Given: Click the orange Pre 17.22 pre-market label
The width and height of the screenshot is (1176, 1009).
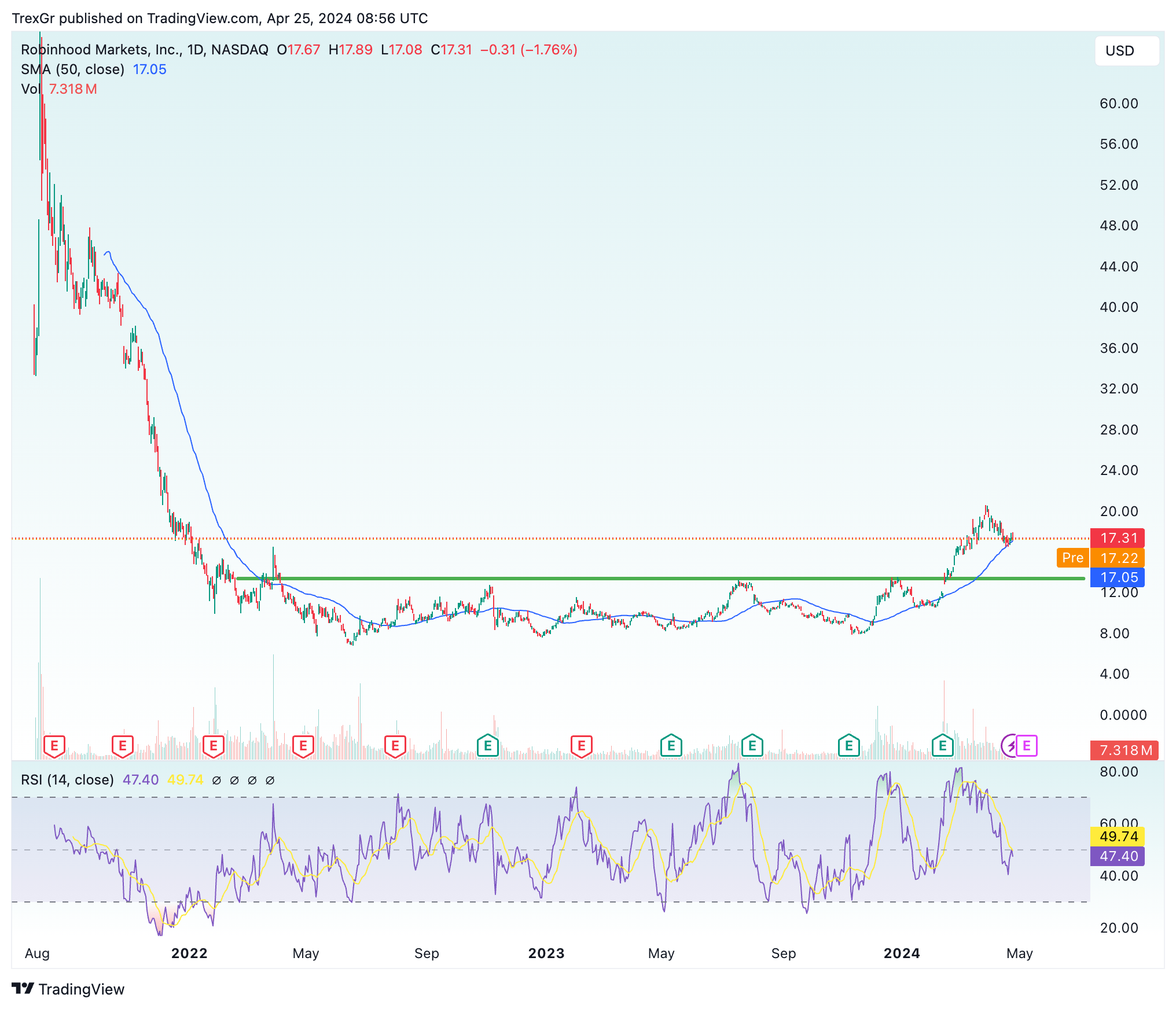Looking at the screenshot, I should point(1100,558).
